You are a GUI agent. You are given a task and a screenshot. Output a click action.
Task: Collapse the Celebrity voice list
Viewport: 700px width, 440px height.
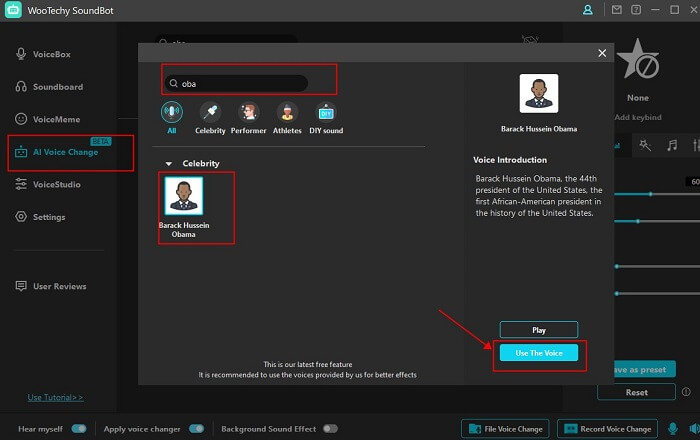[x=168, y=163]
